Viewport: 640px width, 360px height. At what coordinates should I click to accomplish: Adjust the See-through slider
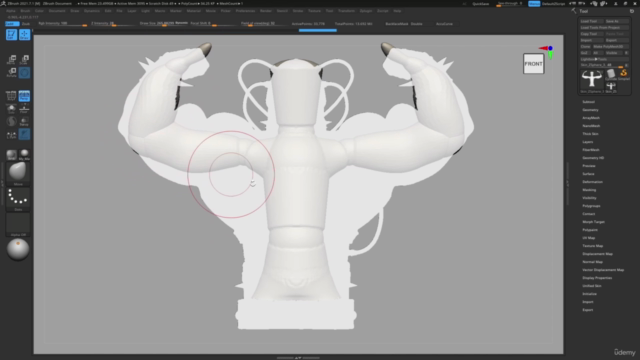click(x=509, y=4)
